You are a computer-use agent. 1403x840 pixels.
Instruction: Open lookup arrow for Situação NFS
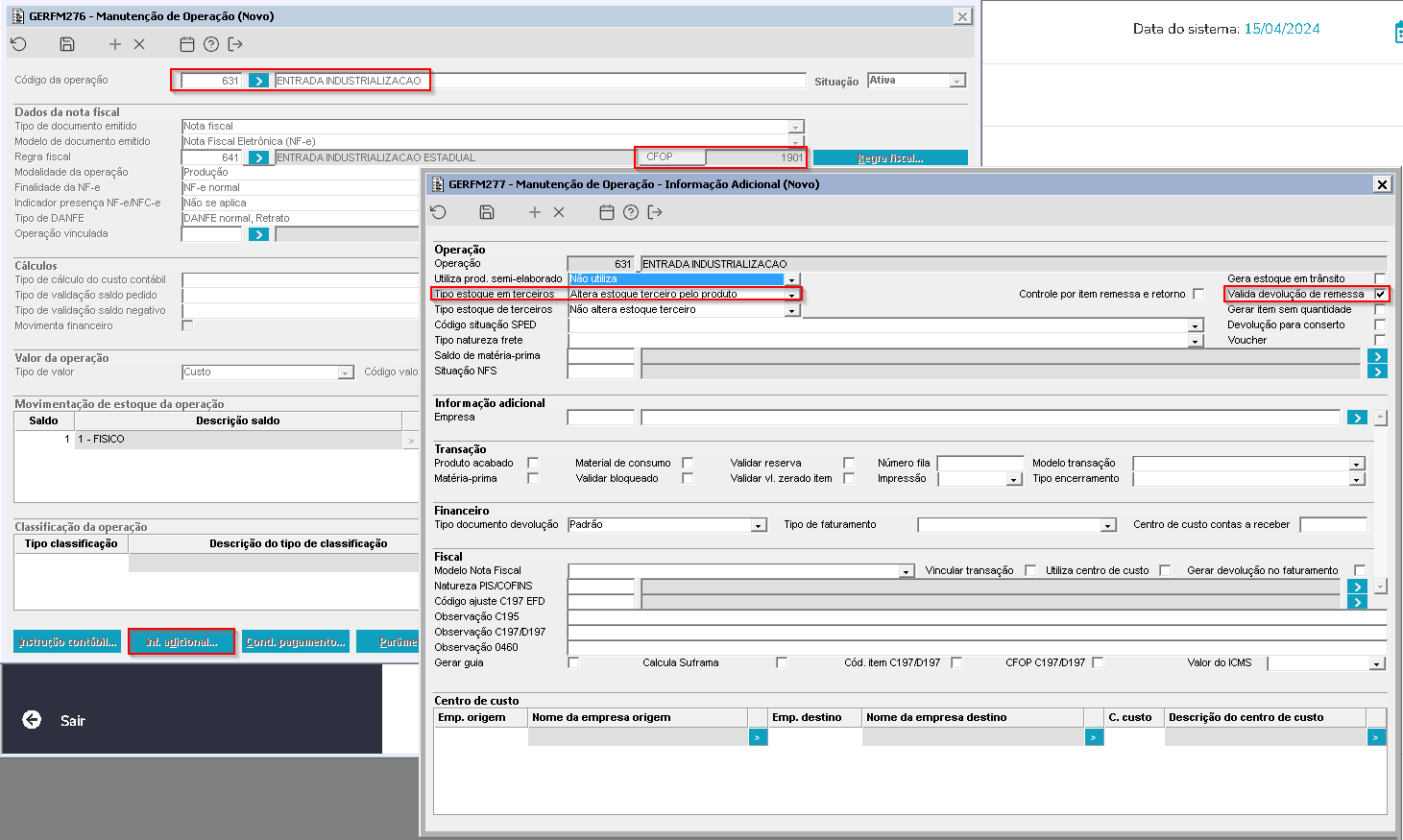(1377, 372)
